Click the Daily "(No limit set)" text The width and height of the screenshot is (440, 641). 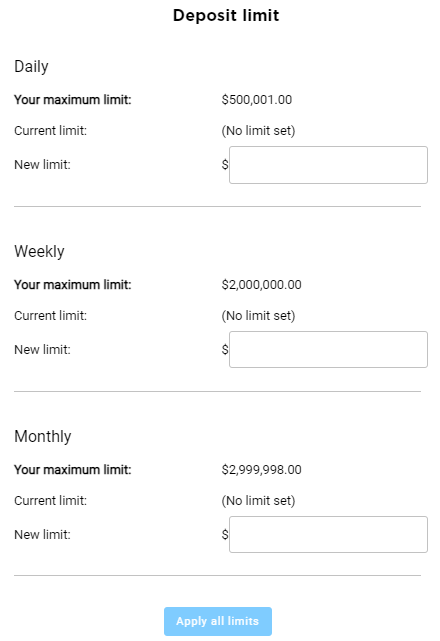(258, 131)
